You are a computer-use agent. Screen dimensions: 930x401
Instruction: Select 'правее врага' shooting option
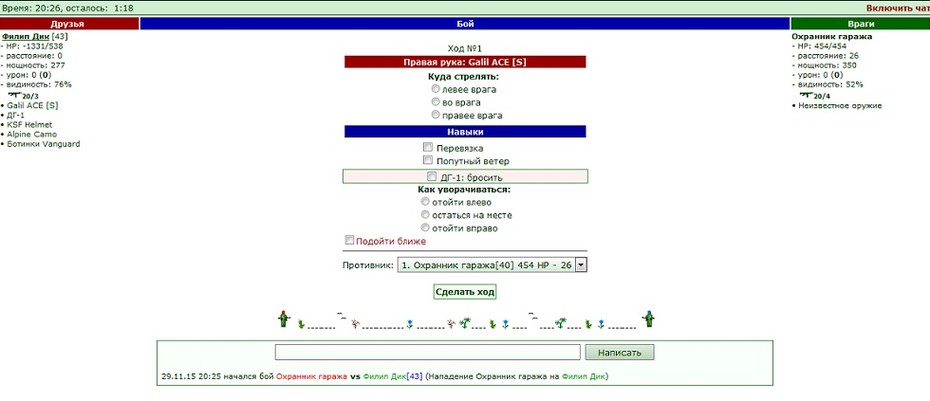[x=436, y=115]
